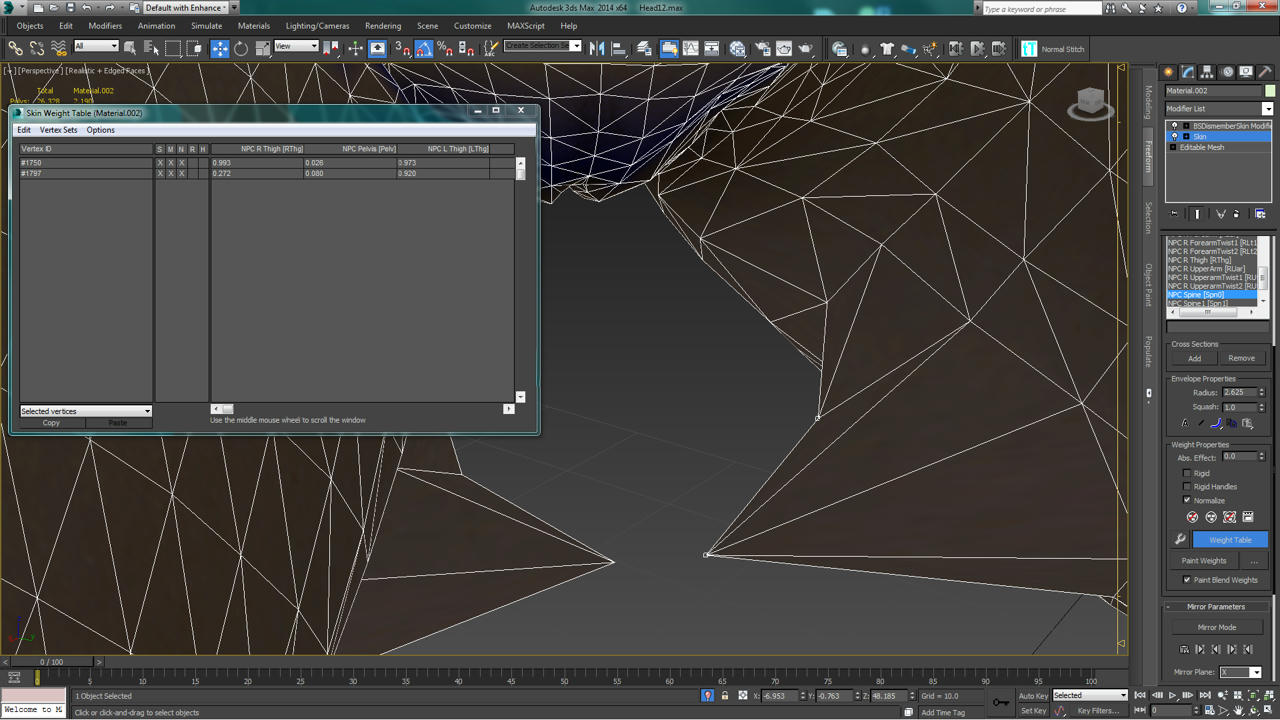This screenshot has height=720, width=1280.
Task: Open reference coordinate system View dropdown
Action: [x=296, y=46]
